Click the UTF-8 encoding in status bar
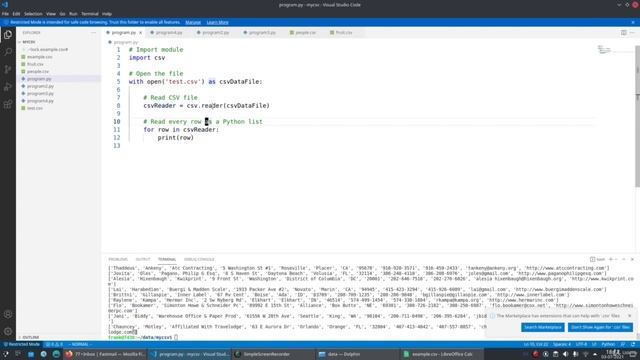The image size is (640, 360). pyautogui.click(x=581, y=344)
